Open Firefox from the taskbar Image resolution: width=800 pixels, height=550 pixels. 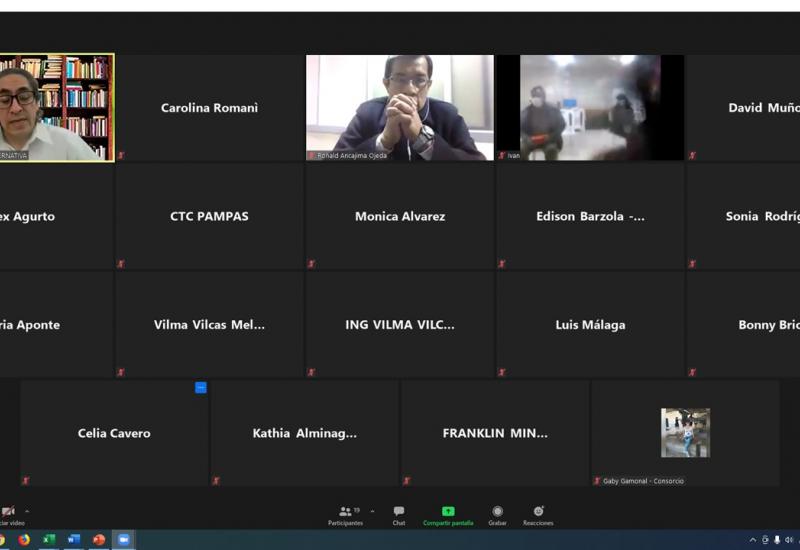point(24,540)
